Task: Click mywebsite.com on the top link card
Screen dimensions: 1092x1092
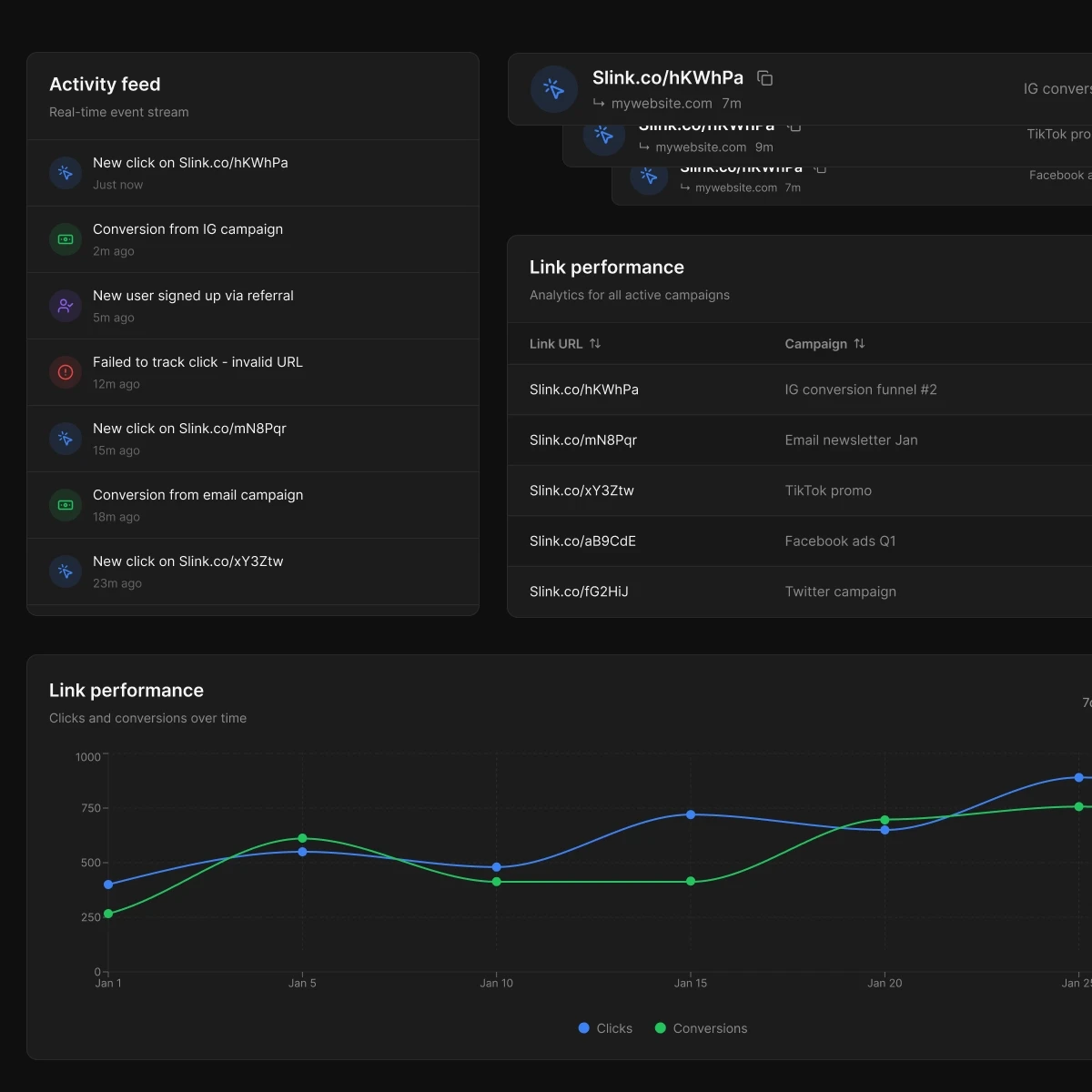Action: pos(662,104)
